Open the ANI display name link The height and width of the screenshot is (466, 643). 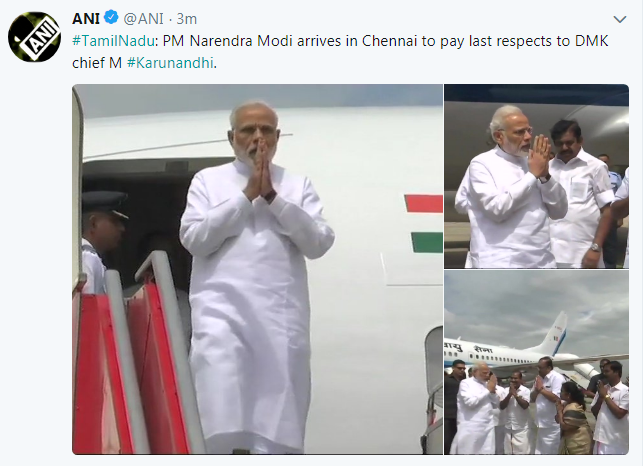pos(86,18)
